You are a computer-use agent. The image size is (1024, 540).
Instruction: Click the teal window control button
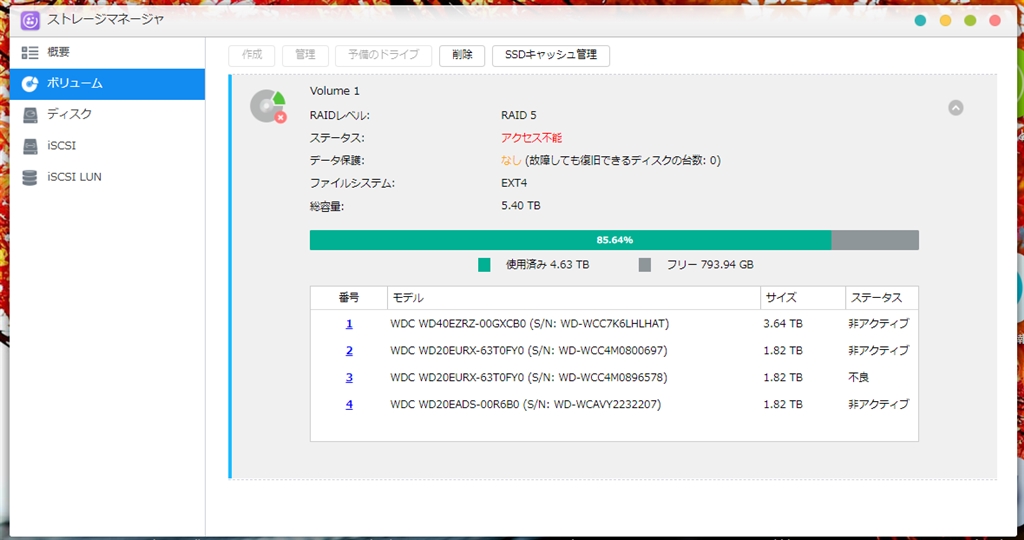tap(920, 21)
